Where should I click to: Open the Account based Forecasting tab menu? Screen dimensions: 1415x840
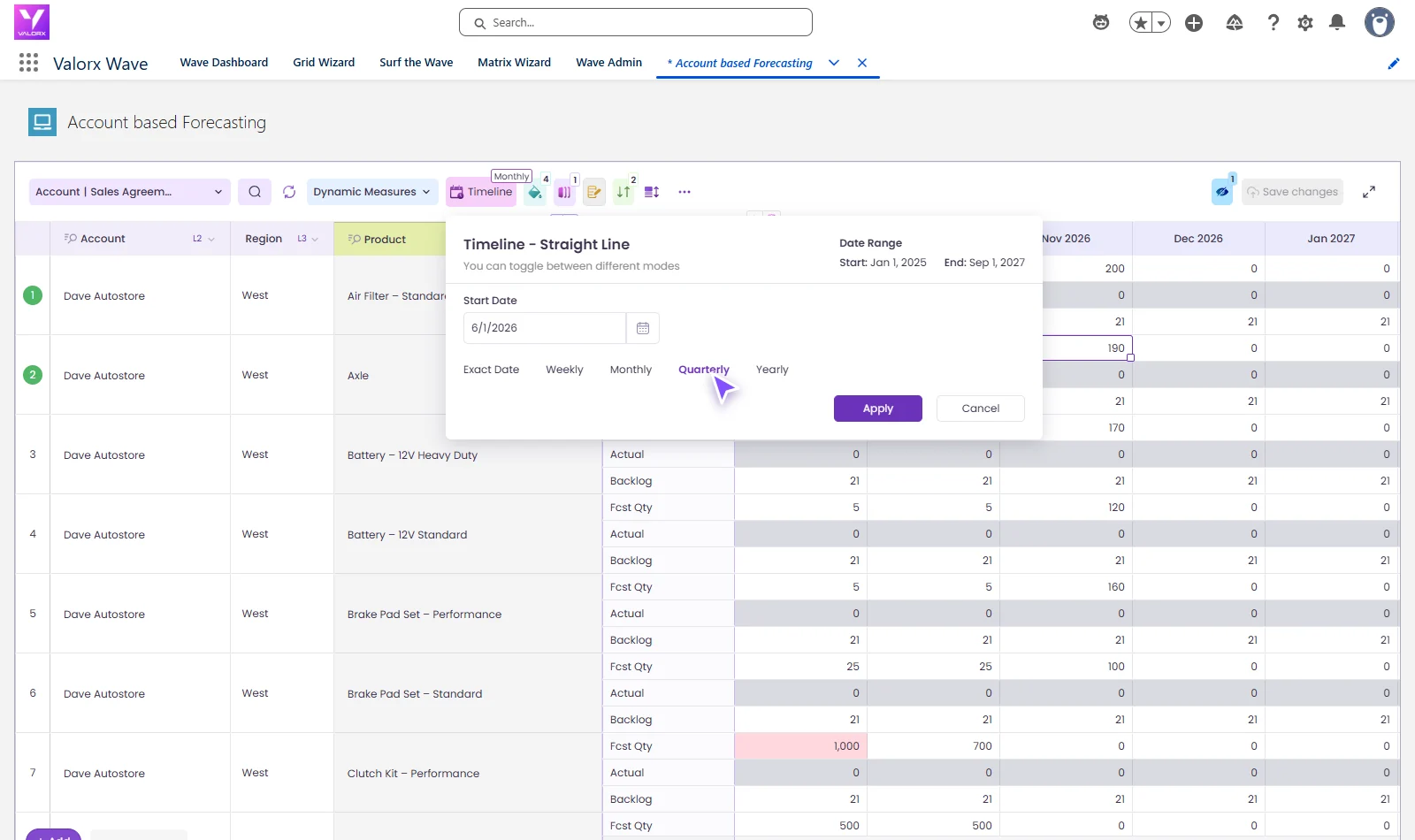coord(834,63)
